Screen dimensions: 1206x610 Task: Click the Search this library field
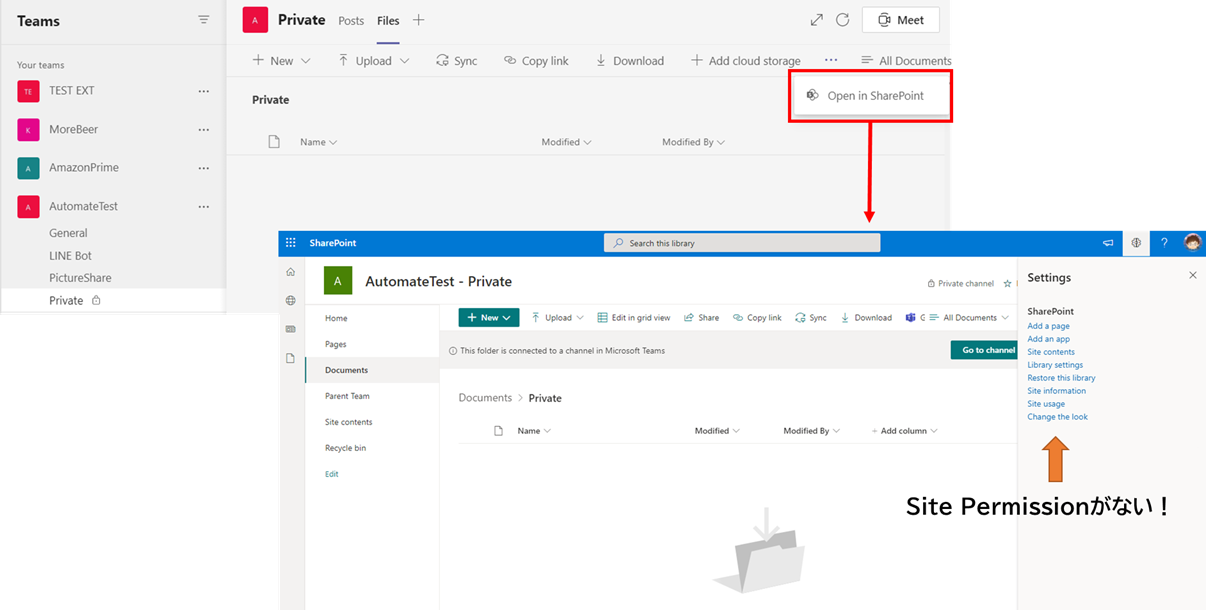(742, 243)
